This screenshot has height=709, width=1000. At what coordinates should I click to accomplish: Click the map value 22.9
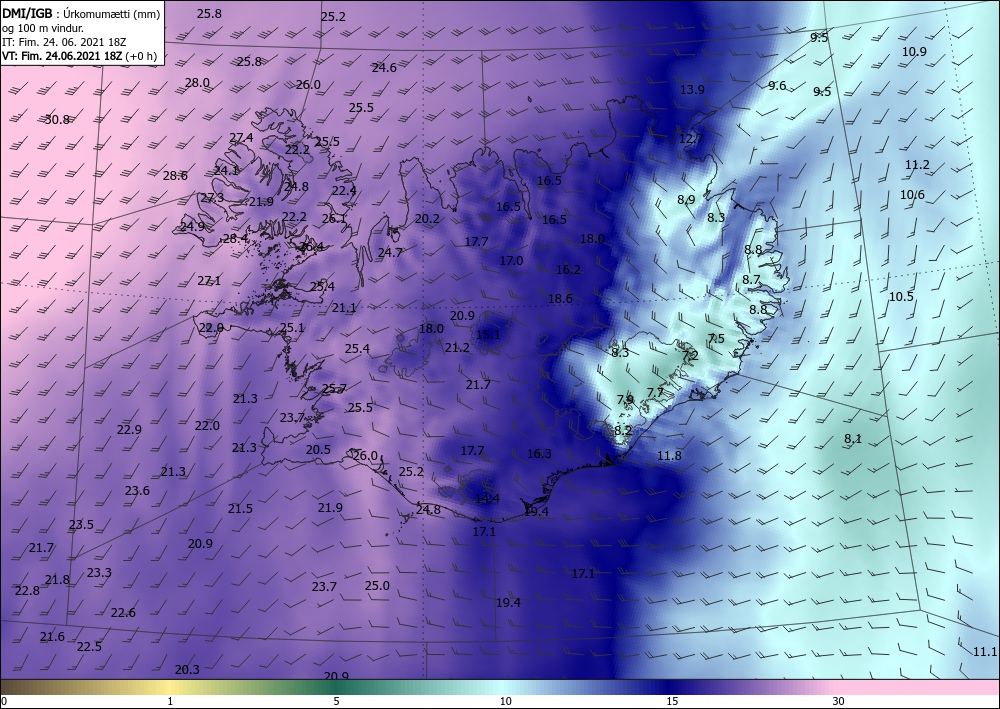pyautogui.click(x=129, y=430)
